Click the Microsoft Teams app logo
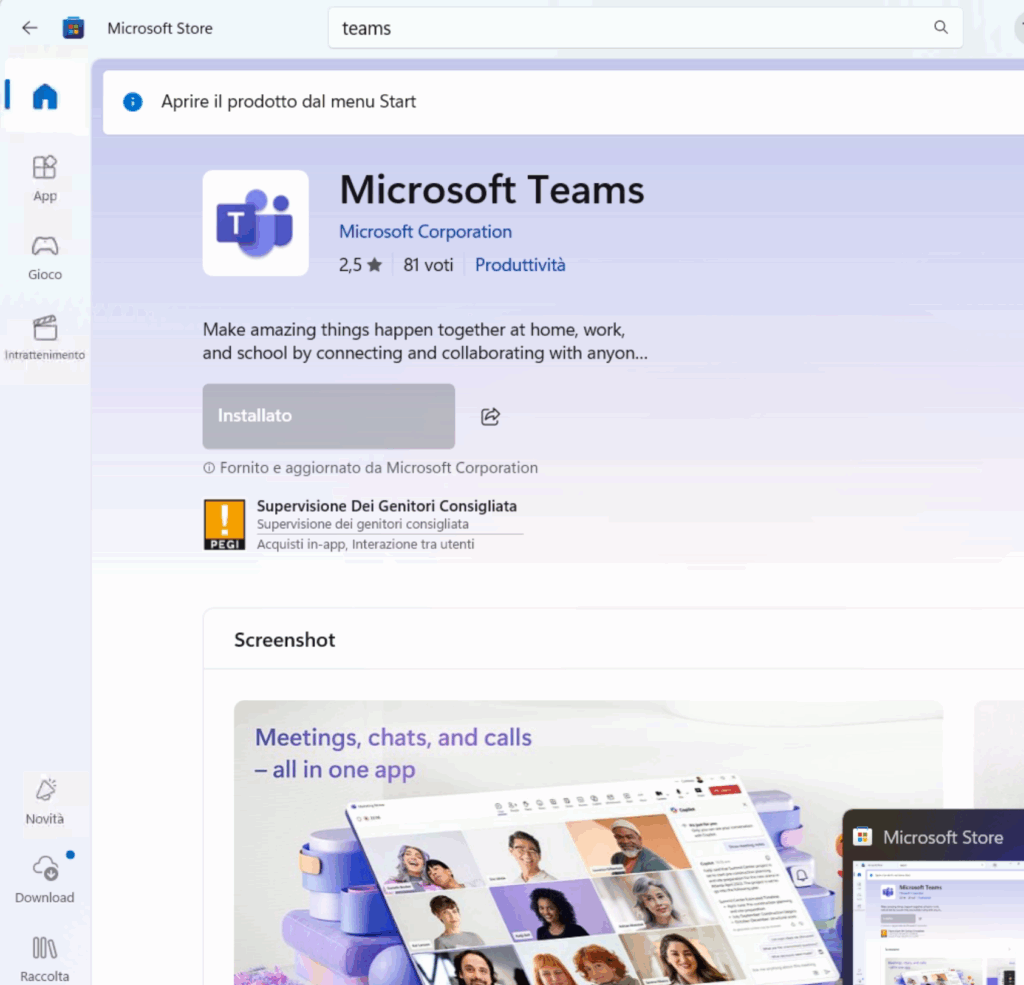Image resolution: width=1024 pixels, height=985 pixels. [x=255, y=223]
